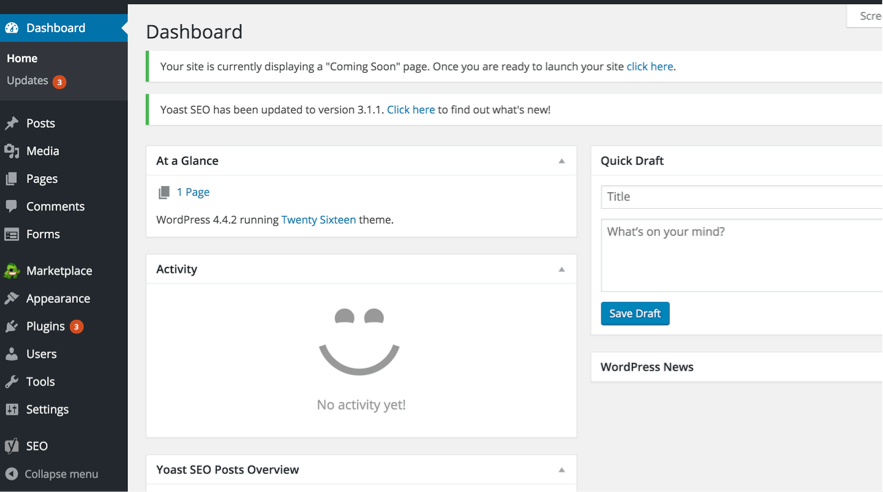Click the Plugins update count badge
The image size is (883, 492).
pos(77,326)
